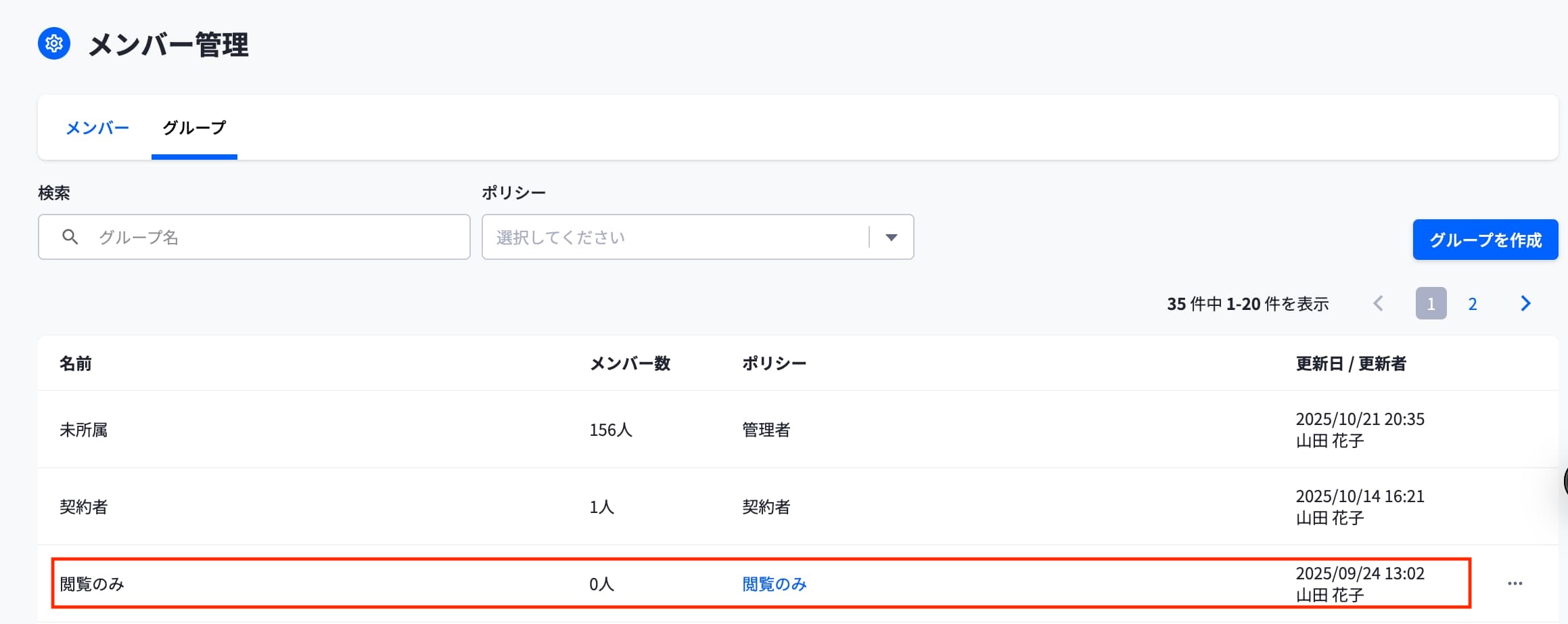Click the 閲覧のみ group name
1568x624 pixels.
(92, 584)
